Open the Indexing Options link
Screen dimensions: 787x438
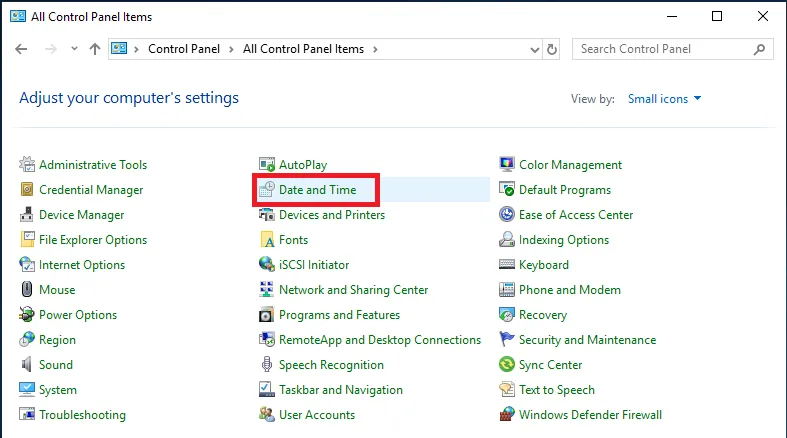564,240
